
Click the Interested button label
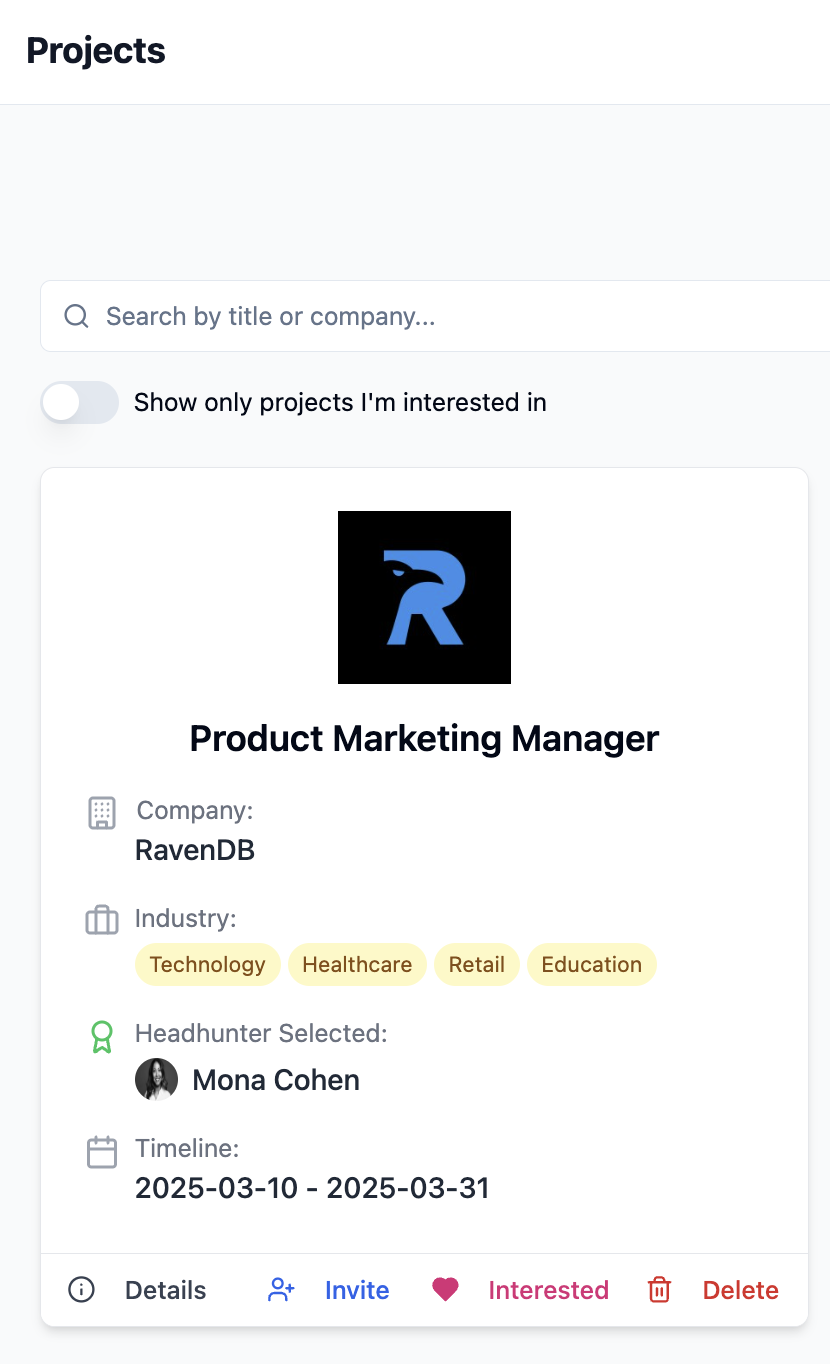pos(548,1290)
